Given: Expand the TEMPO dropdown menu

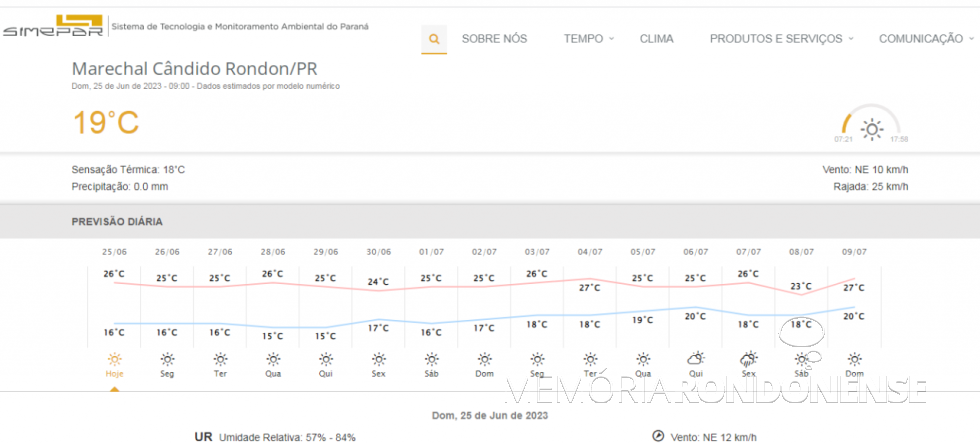Looking at the screenshot, I should coord(589,39).
